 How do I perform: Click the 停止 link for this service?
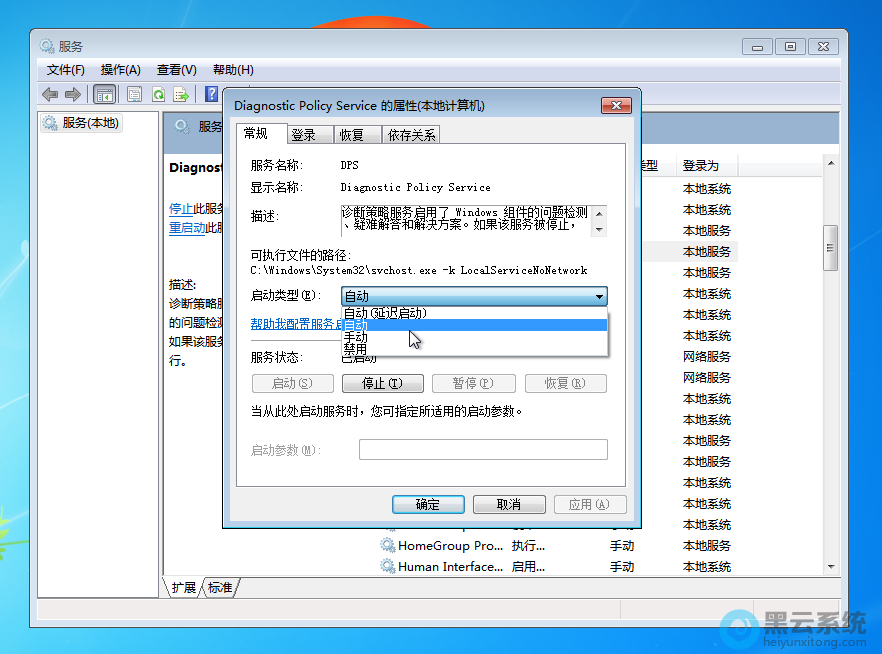pyautogui.click(x=181, y=209)
